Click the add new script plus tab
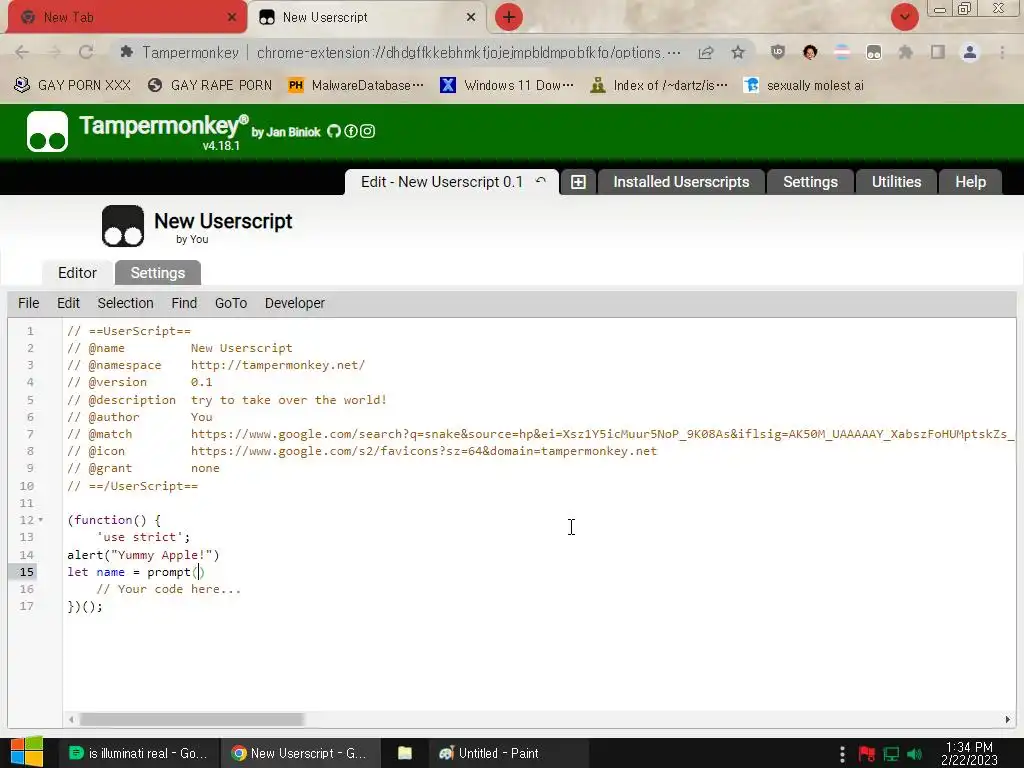 (578, 182)
